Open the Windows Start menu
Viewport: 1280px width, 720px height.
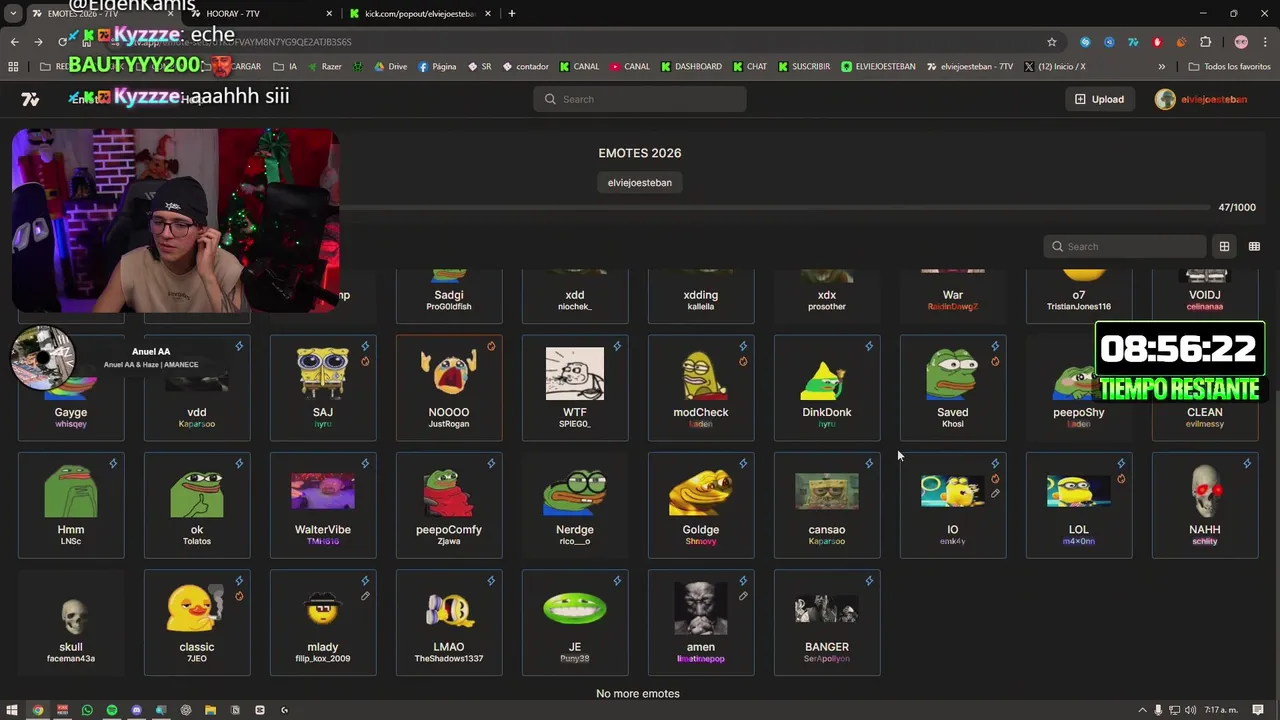tap(13, 710)
